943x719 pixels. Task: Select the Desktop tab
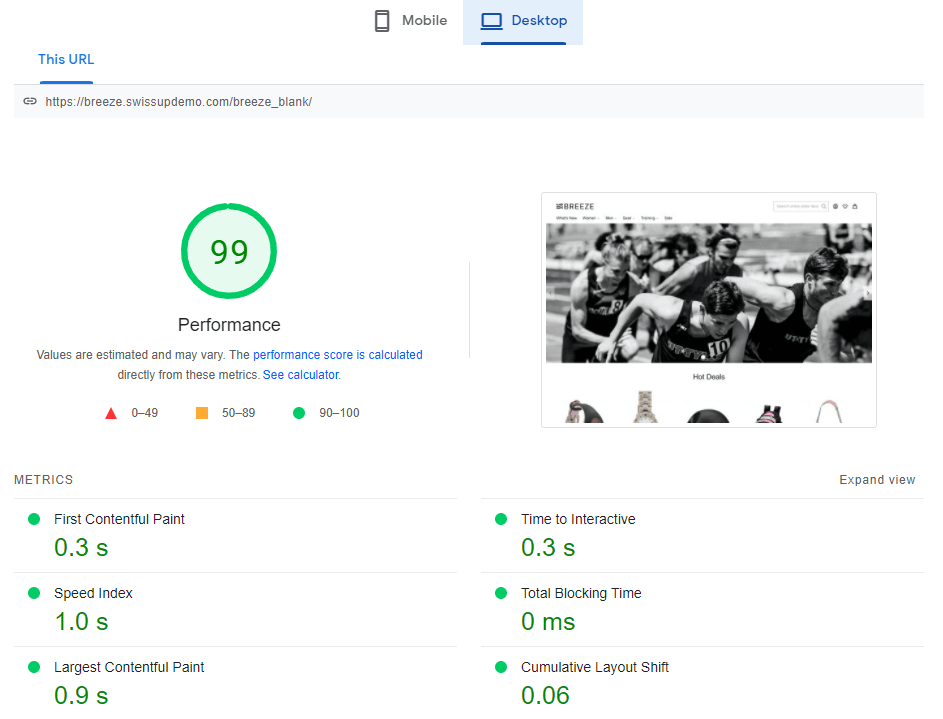[x=523, y=21]
